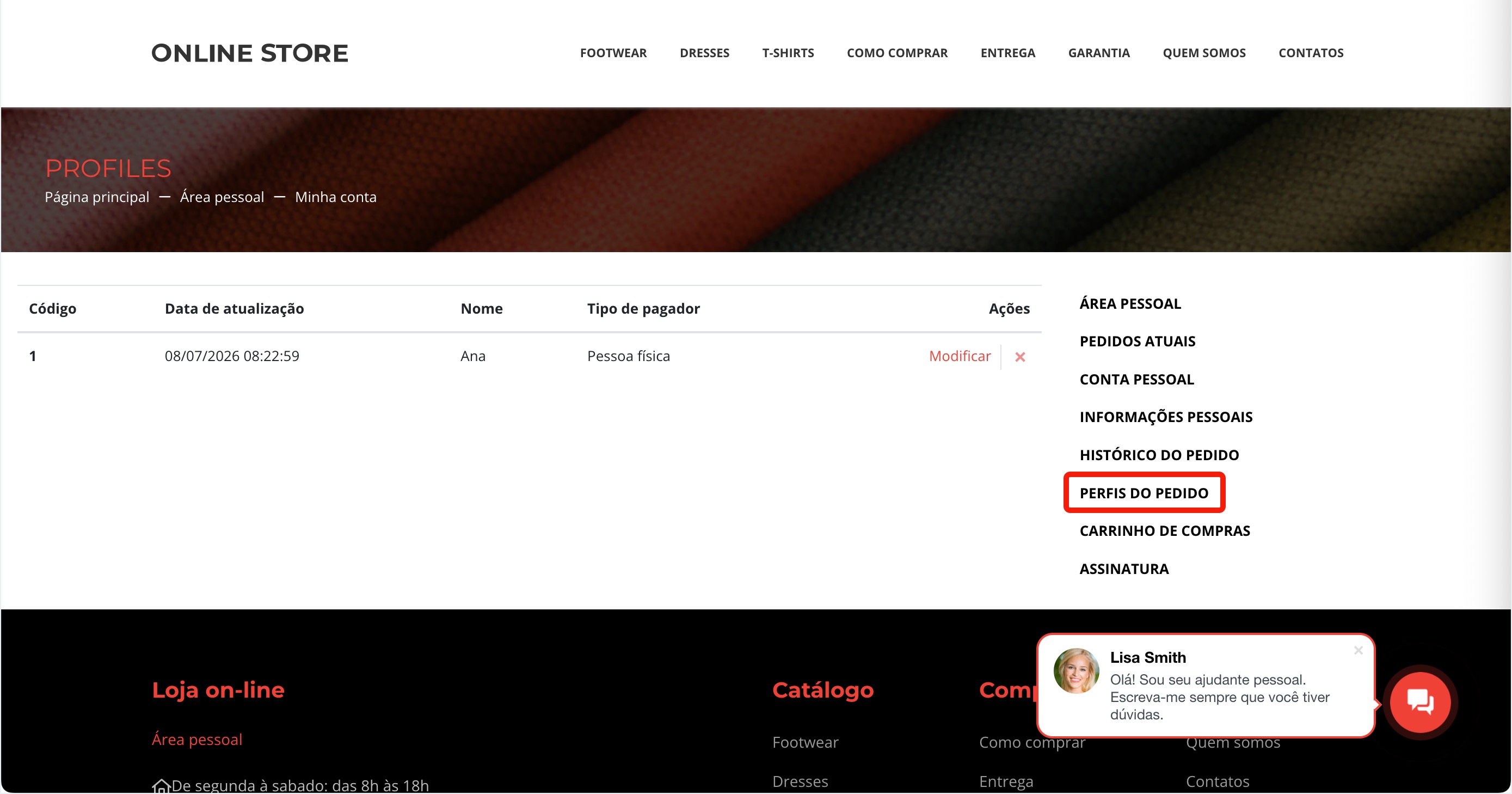Open the red chat bubble widget
This screenshot has width=1512, height=794.
(x=1421, y=703)
